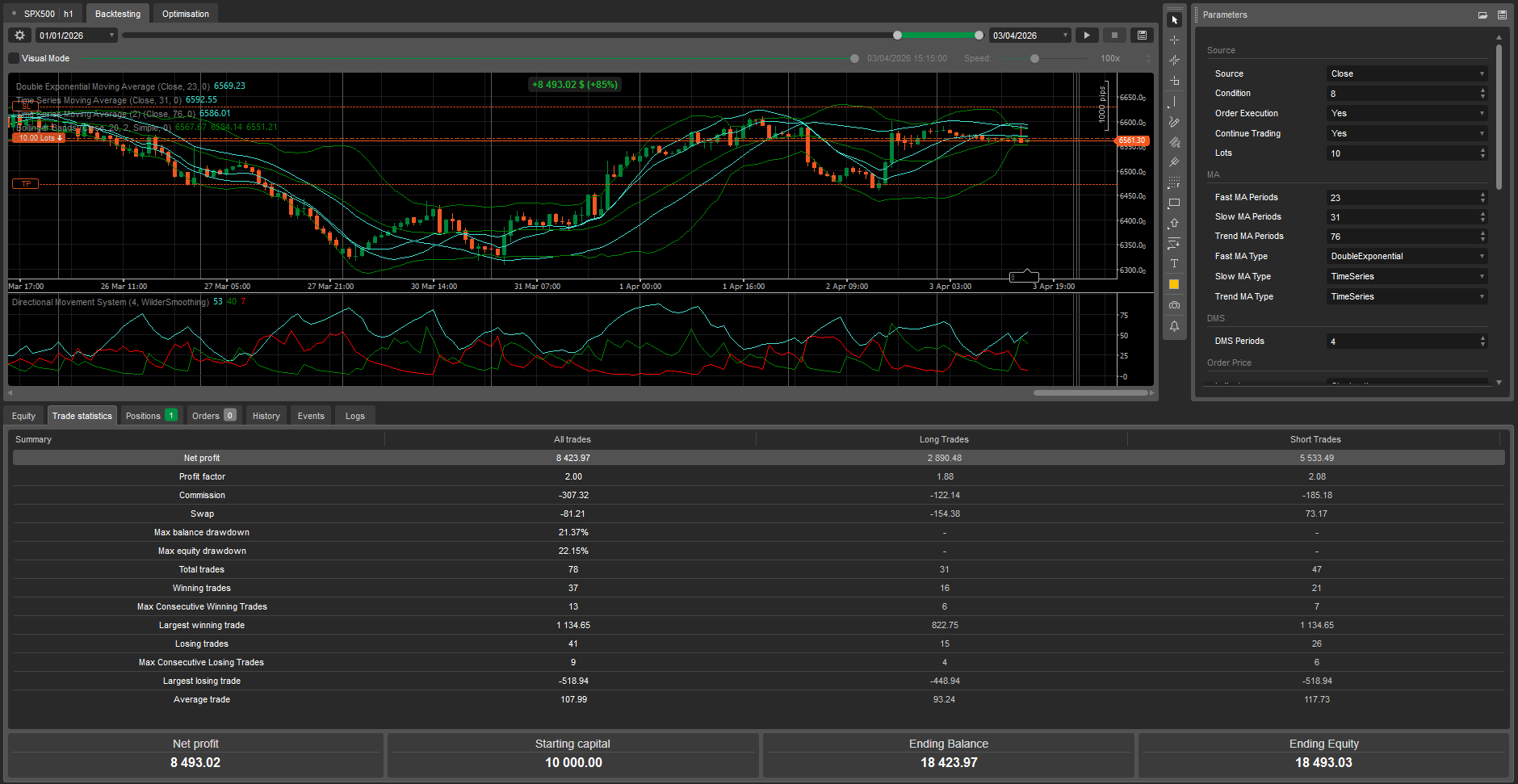This screenshot has width=1518, height=784.
Task: Select the crosshair drawing tool
Action: pyautogui.click(x=1174, y=40)
